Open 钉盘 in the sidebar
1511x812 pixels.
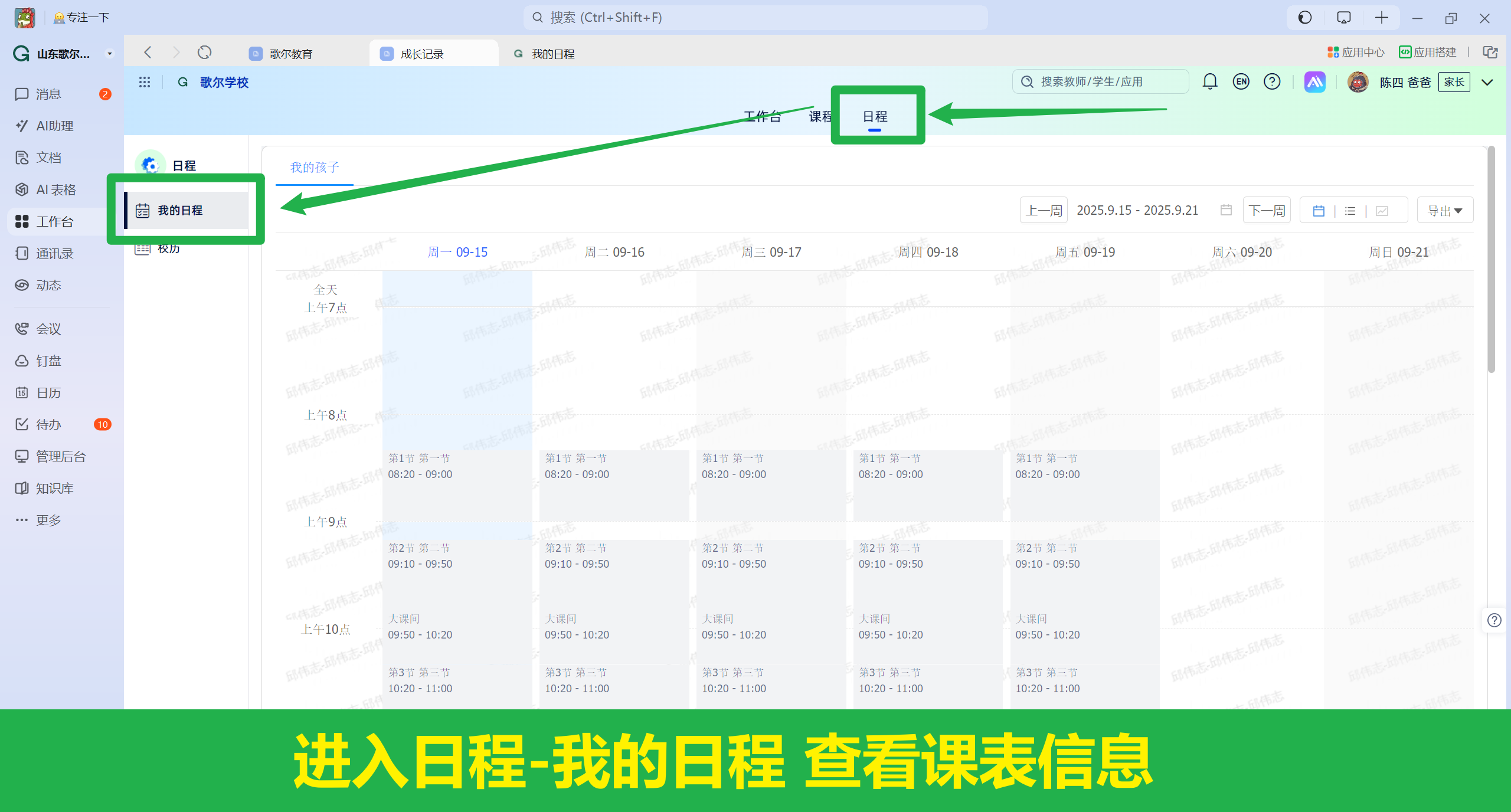click(48, 361)
